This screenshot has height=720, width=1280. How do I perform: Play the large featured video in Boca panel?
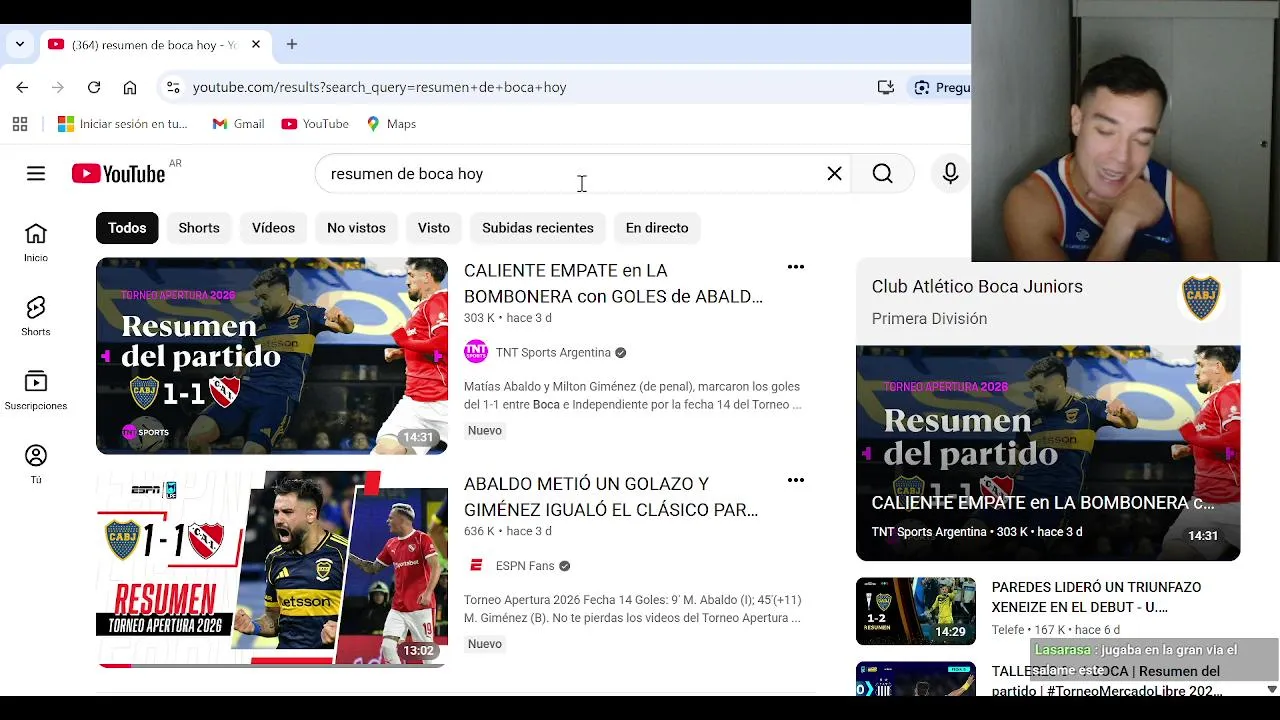tap(1048, 453)
